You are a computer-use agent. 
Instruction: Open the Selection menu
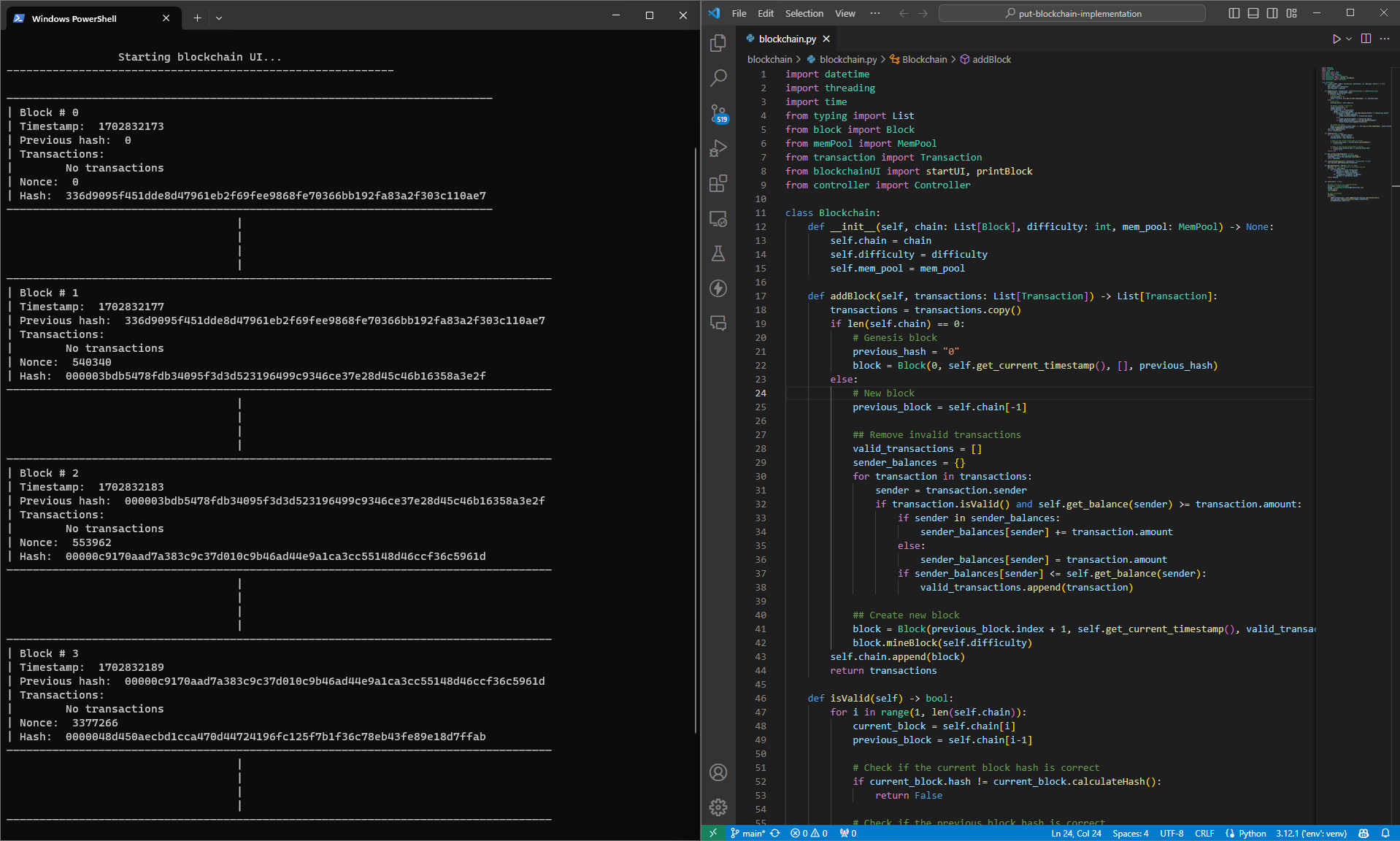[804, 13]
